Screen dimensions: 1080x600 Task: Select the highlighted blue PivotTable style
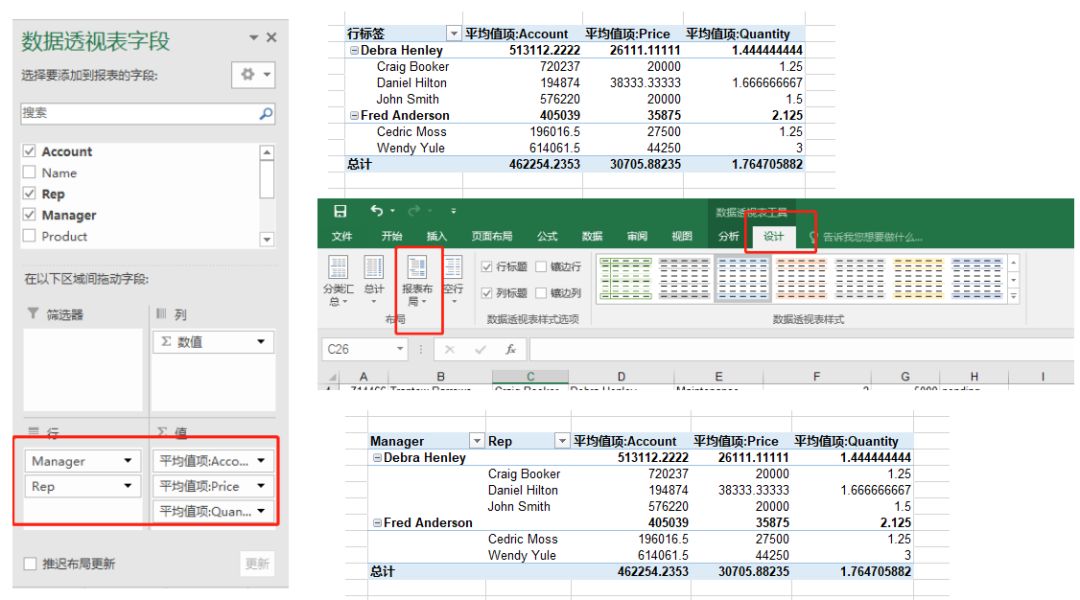click(742, 278)
